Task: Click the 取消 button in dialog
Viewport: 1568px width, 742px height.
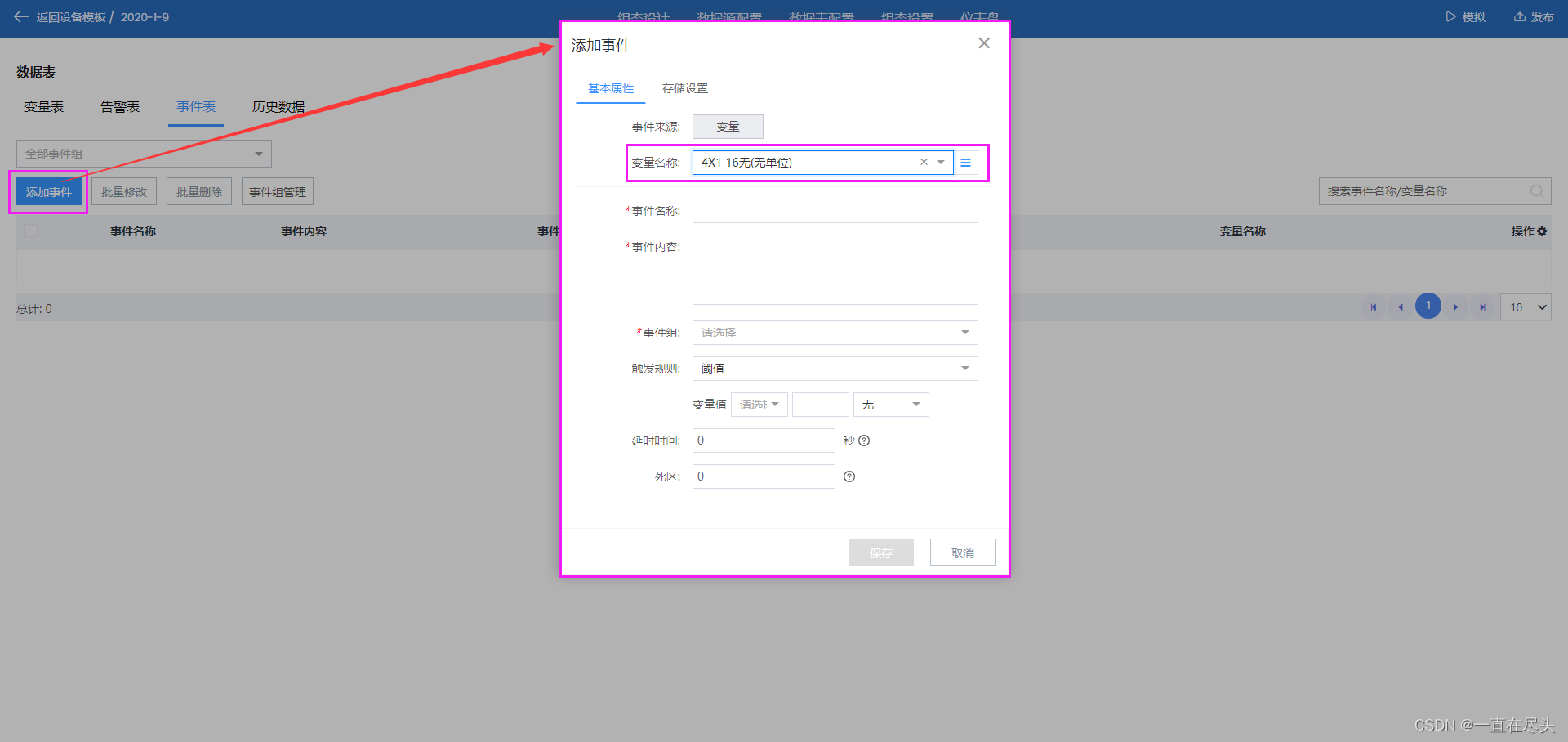Action: [963, 553]
